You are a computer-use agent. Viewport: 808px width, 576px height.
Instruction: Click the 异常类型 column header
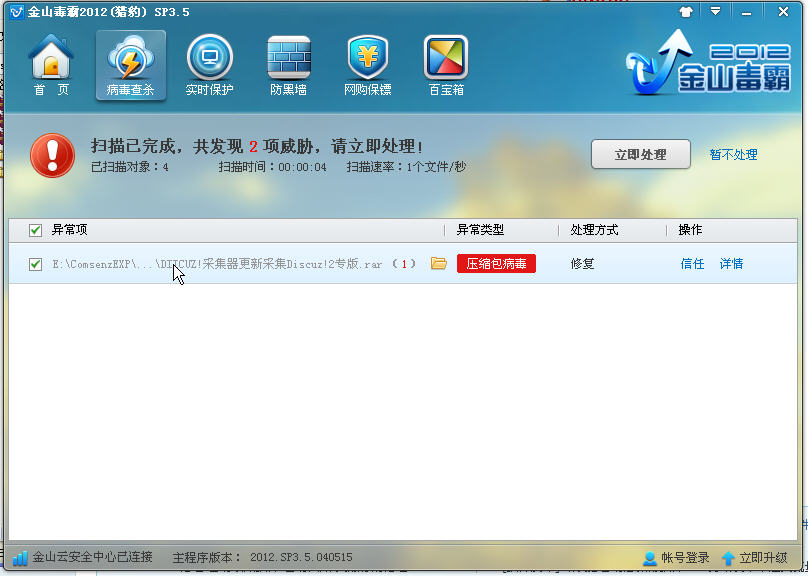(x=480, y=230)
